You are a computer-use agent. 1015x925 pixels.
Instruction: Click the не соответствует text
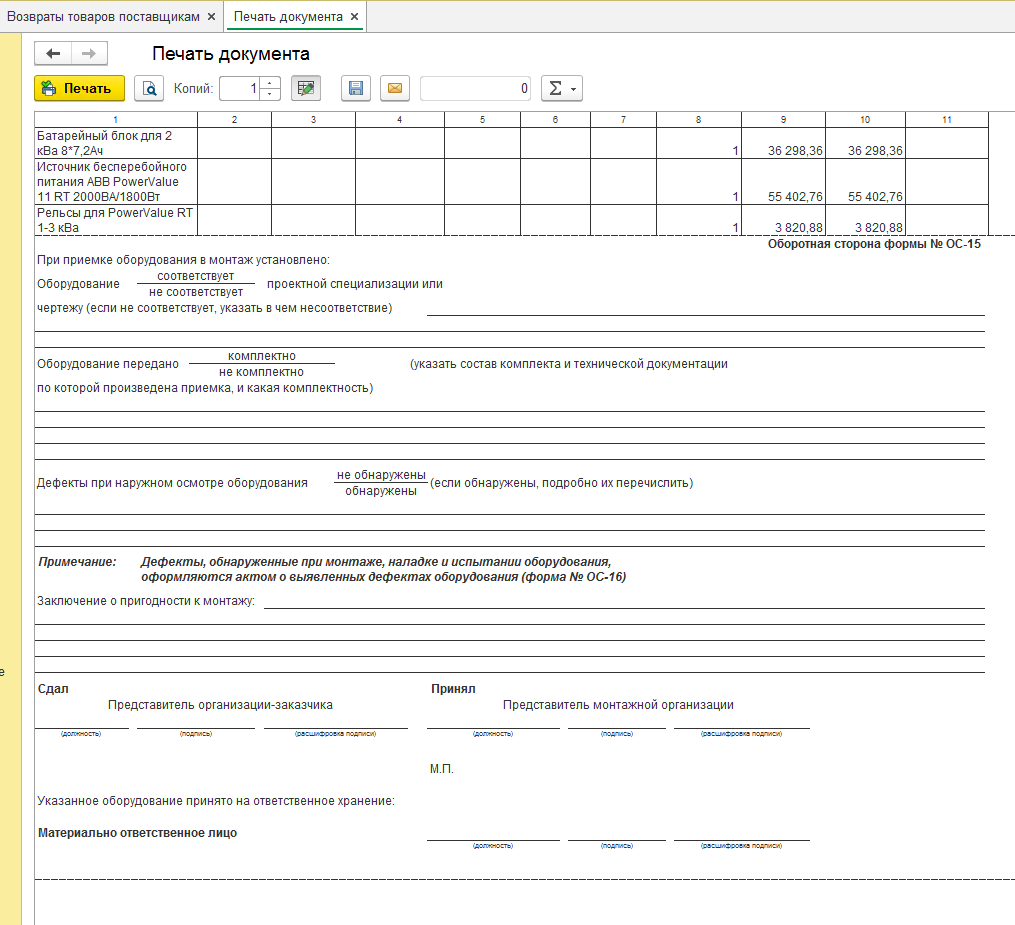[x=196, y=293]
